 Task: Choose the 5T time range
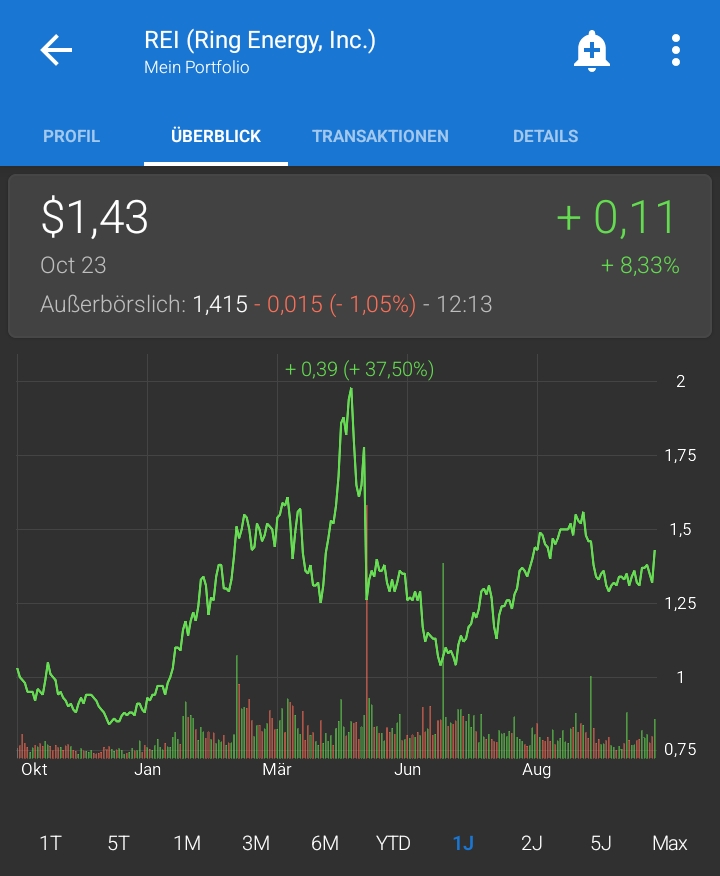(x=118, y=842)
